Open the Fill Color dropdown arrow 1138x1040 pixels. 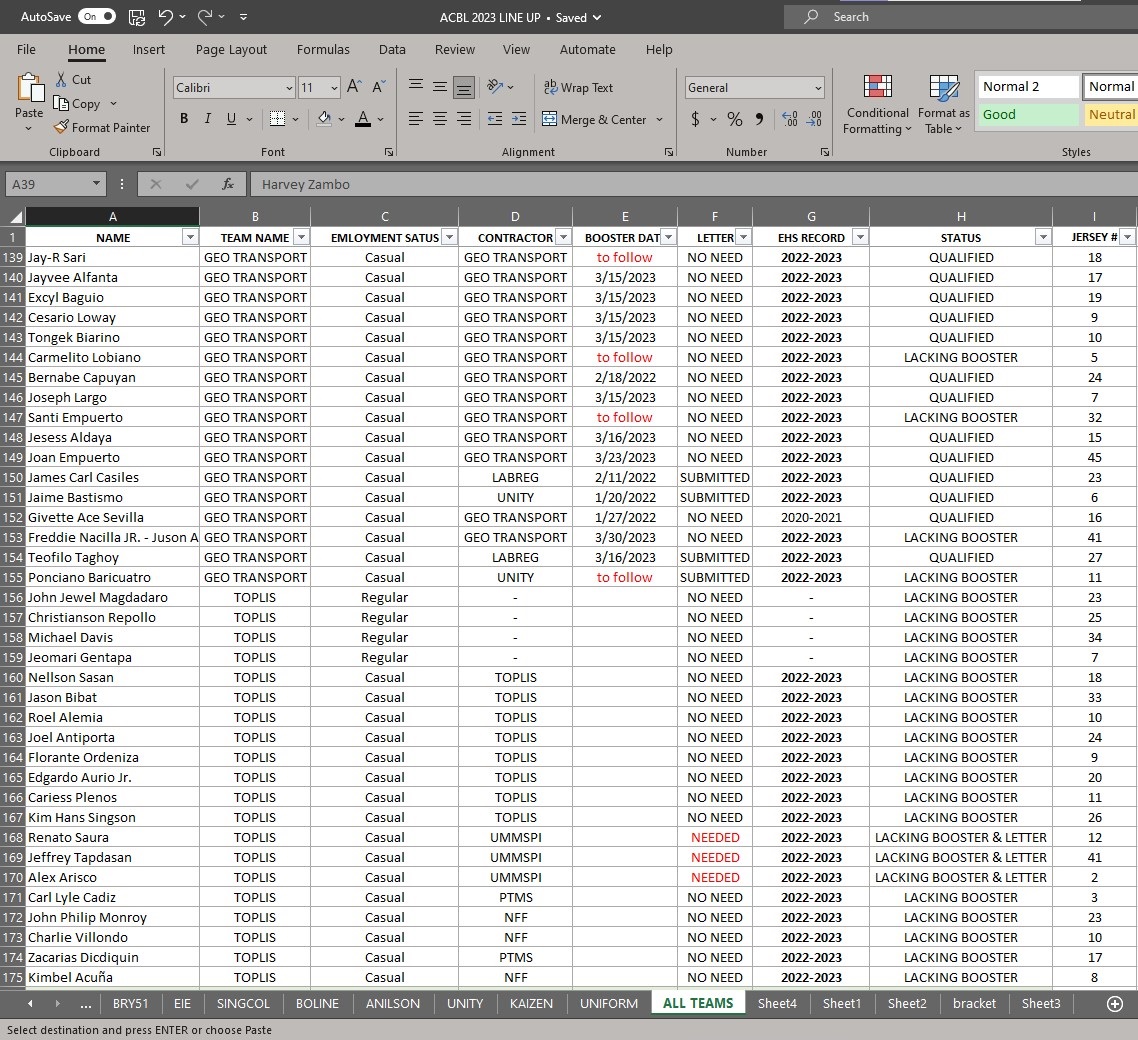[341, 120]
